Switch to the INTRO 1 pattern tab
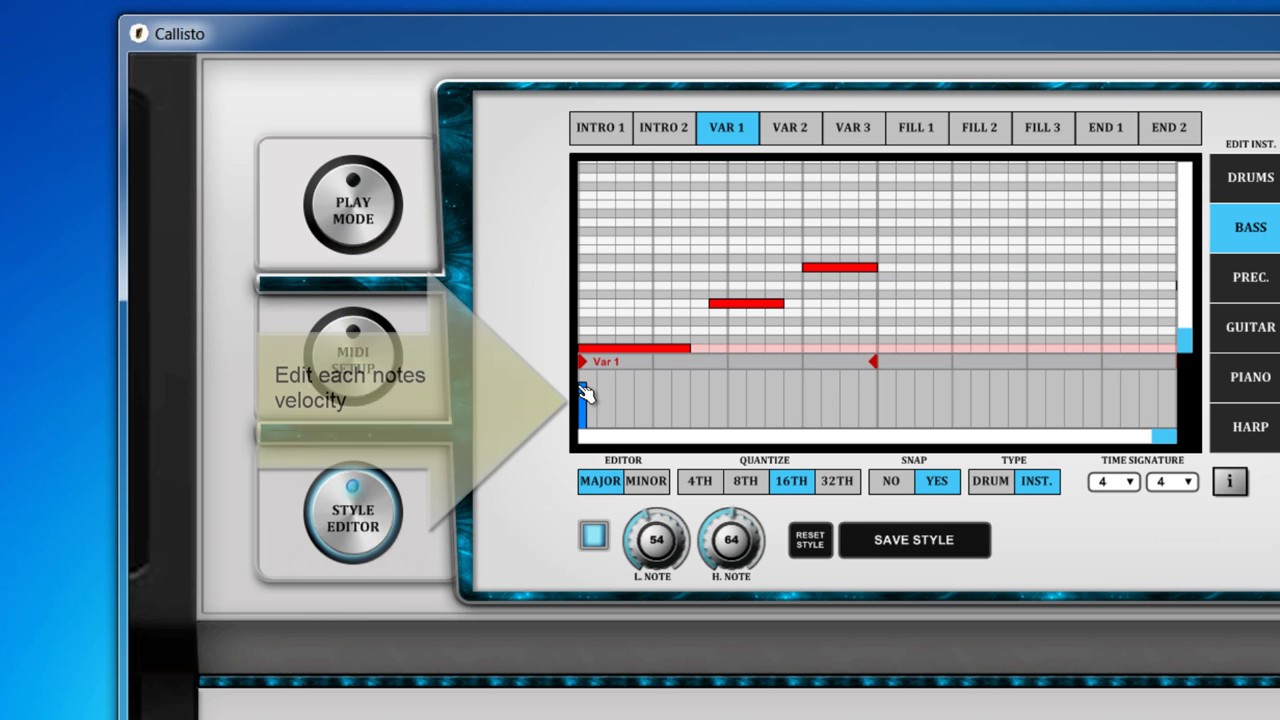The height and width of the screenshot is (720, 1280). point(601,128)
